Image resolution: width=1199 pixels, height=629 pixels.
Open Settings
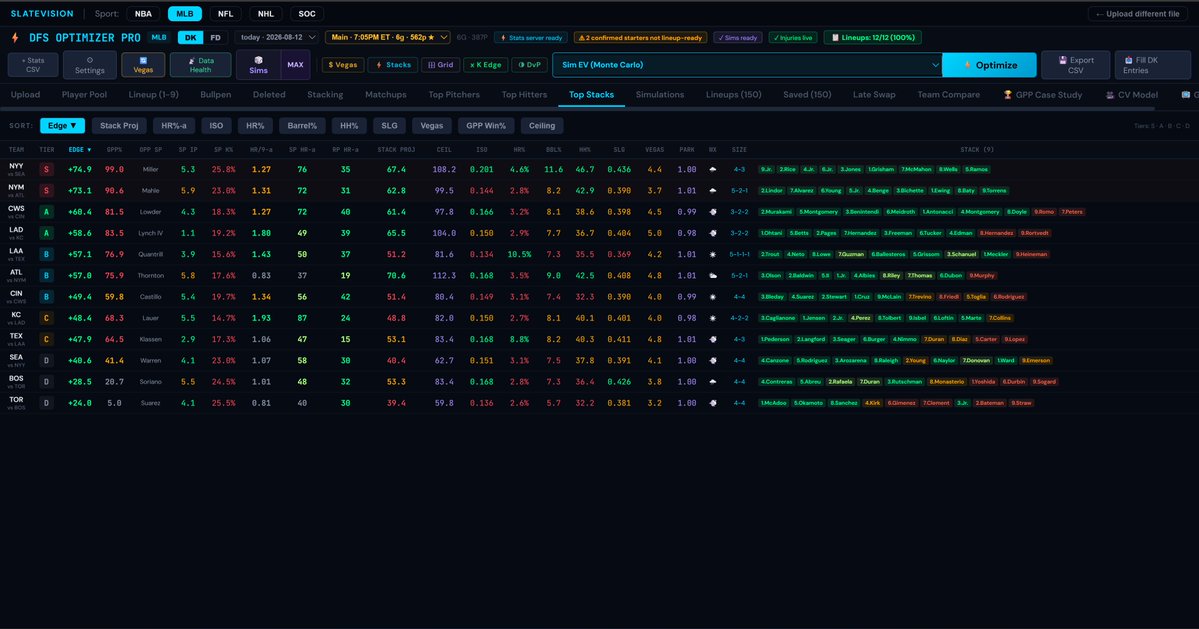[89, 65]
